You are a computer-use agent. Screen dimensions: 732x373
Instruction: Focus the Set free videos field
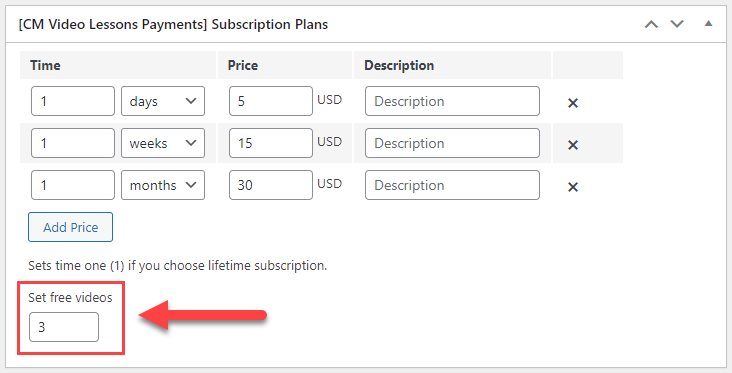[64, 327]
